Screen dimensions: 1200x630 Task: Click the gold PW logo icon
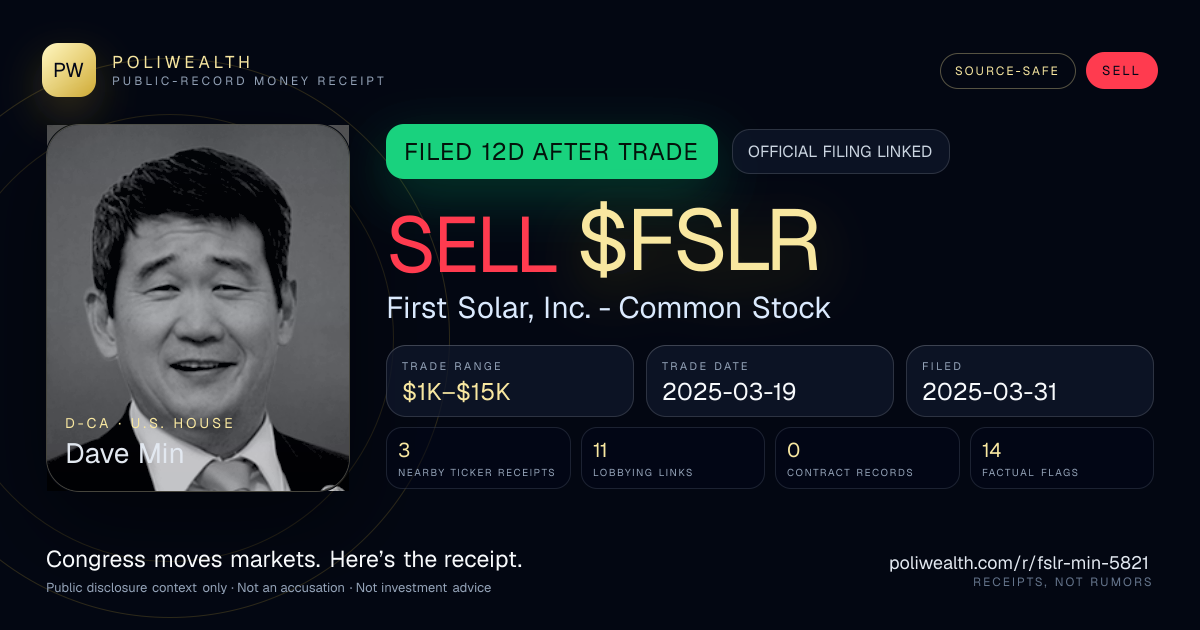[x=69, y=70]
